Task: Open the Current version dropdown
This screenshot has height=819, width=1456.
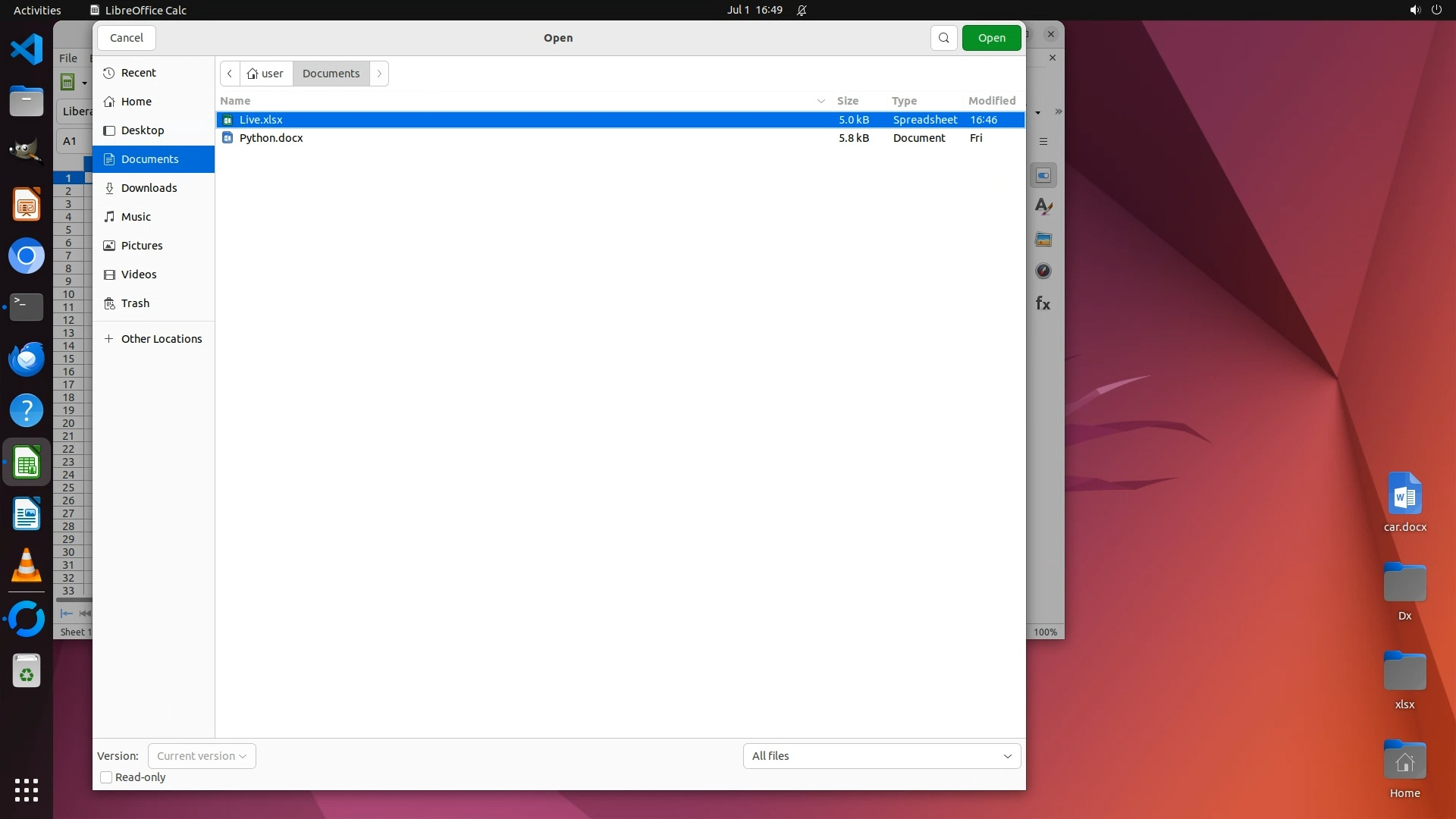Action: pyautogui.click(x=202, y=756)
